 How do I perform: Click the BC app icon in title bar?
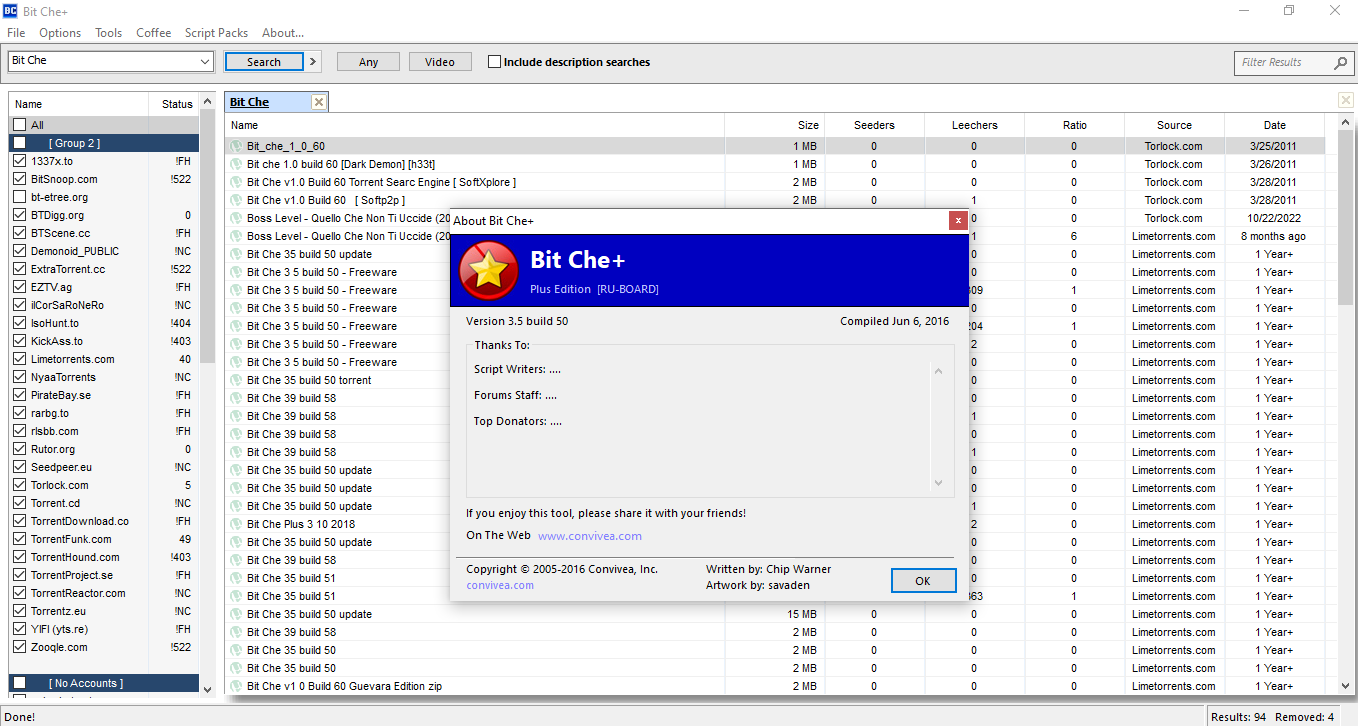[10, 11]
